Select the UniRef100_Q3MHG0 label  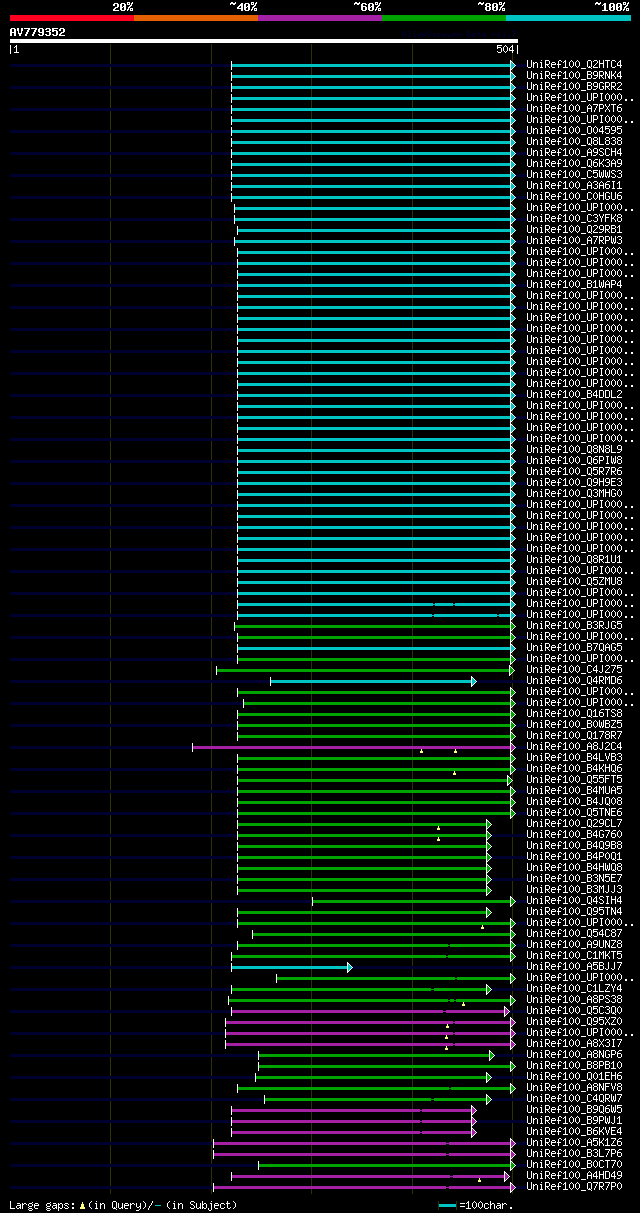574,493
